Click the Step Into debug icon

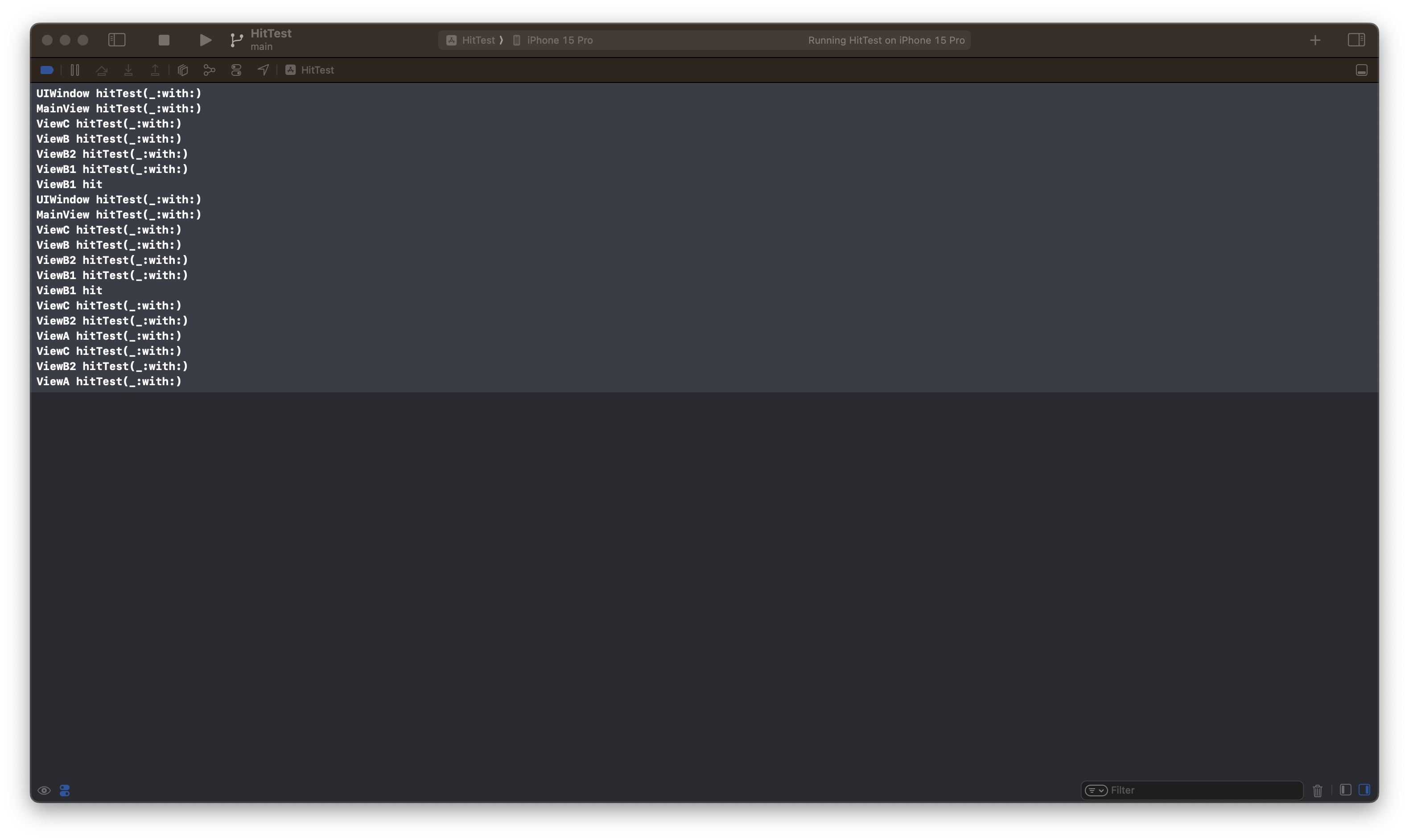pos(128,70)
